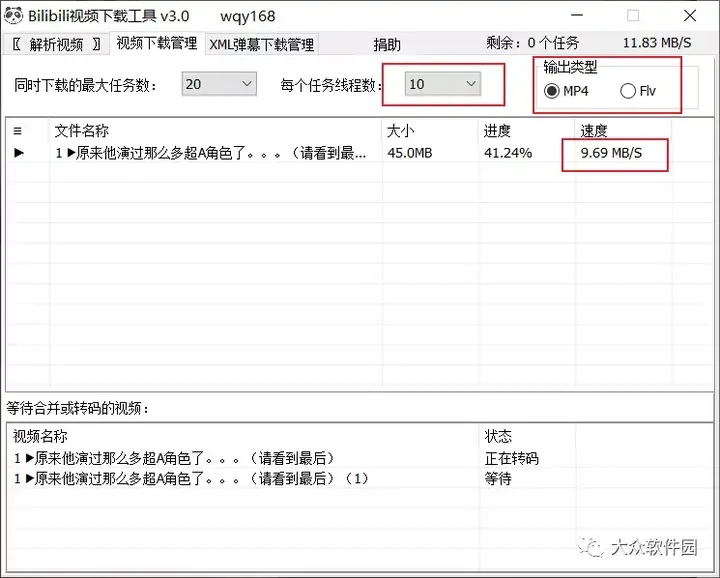Click the 等待 status cell
Viewport: 720px width, 578px height.
click(x=498, y=479)
